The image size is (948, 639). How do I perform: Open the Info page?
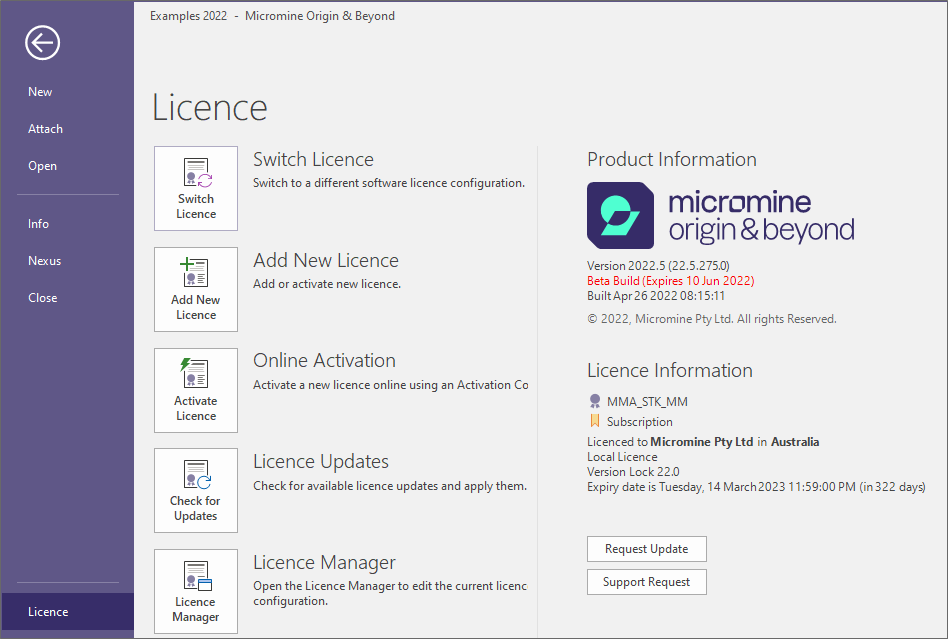tap(38, 224)
